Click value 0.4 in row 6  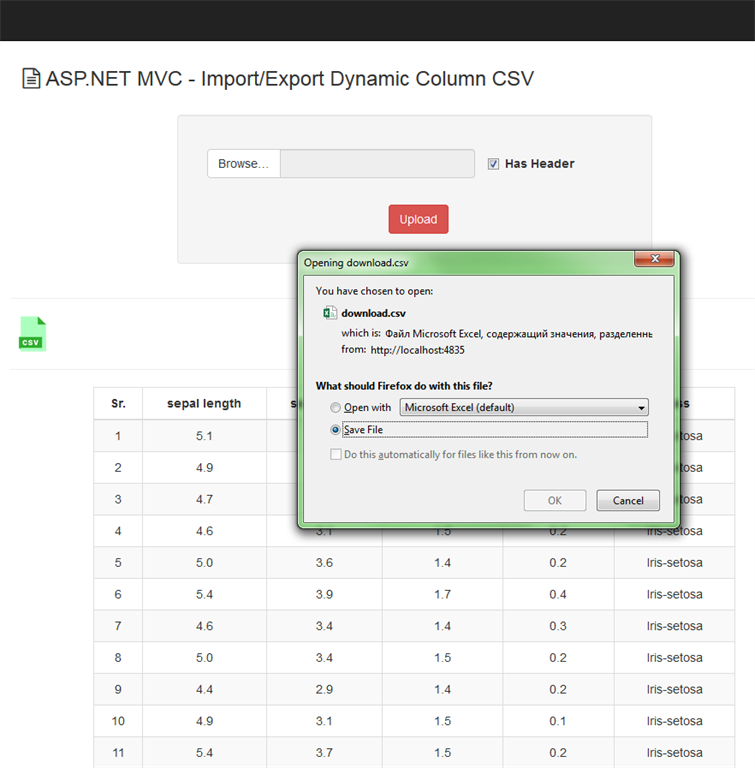point(558,594)
